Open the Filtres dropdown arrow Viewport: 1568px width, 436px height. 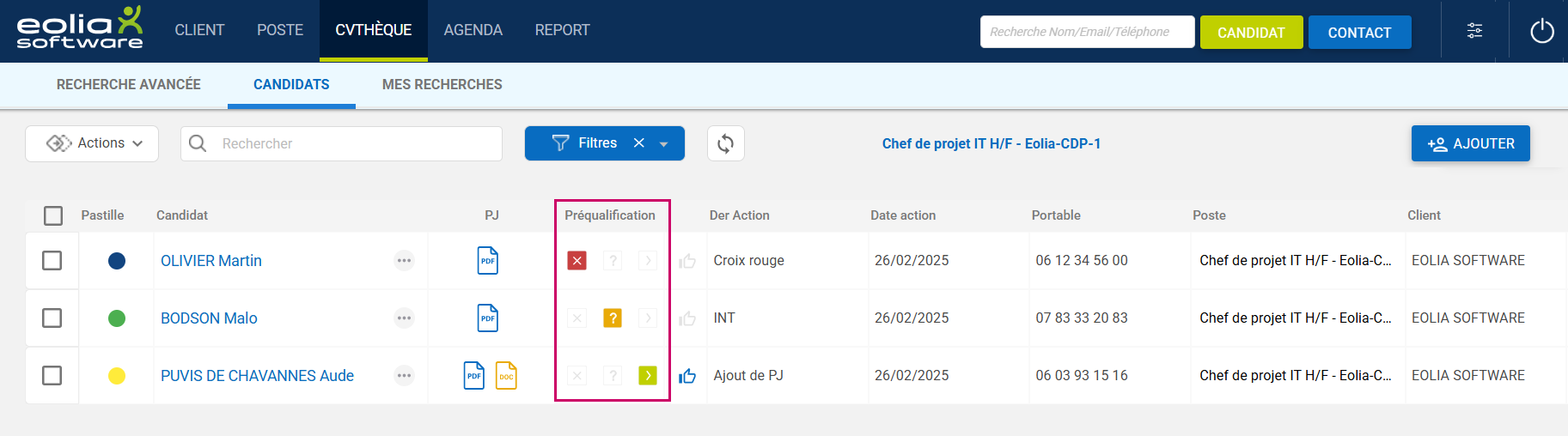664,144
